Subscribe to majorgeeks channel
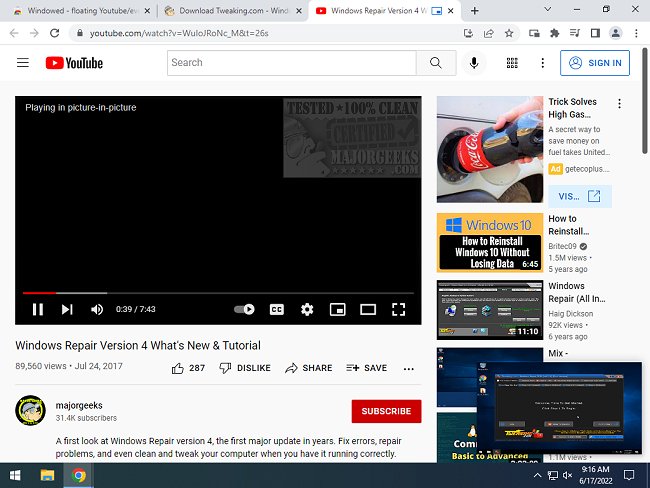Viewport: 650px width, 488px height. 386,411
